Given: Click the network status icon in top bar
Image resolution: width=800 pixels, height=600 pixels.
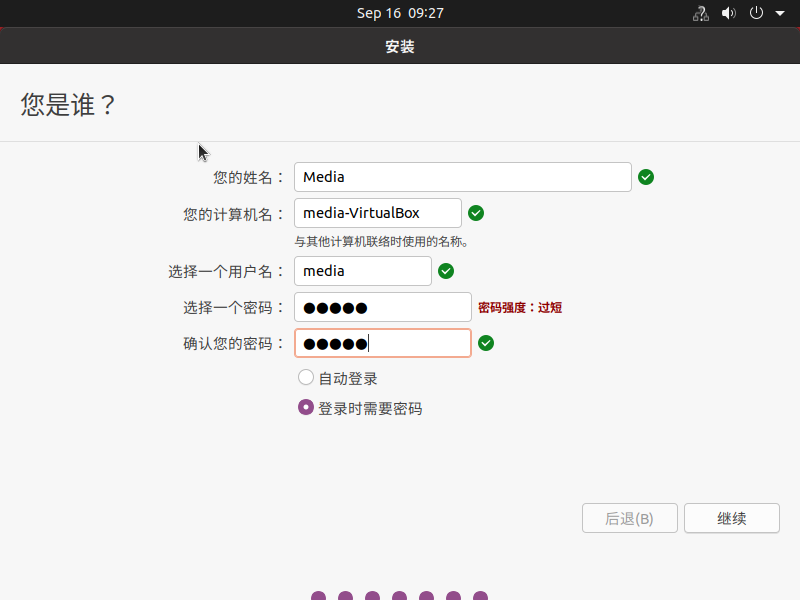Looking at the screenshot, I should 700,13.
